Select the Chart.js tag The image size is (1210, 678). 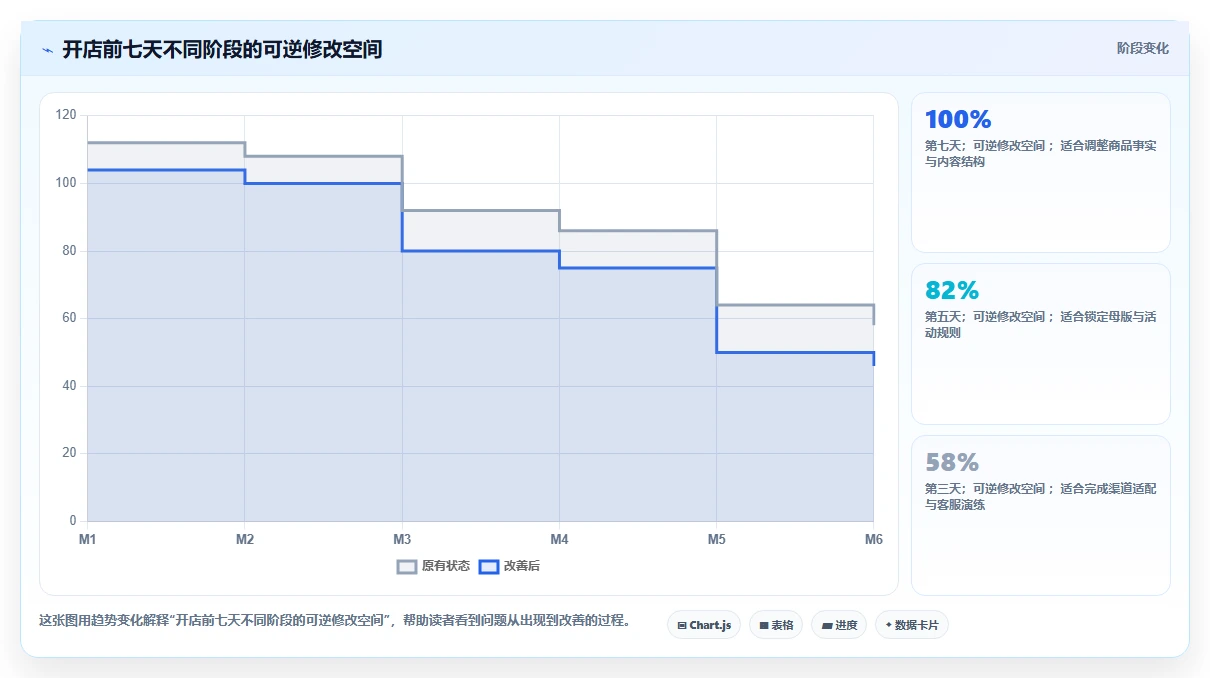[x=704, y=625]
